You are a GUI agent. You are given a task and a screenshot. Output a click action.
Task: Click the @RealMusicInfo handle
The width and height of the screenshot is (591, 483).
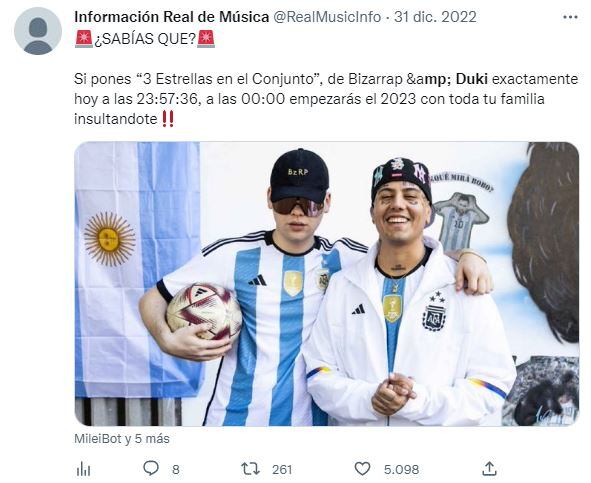(326, 17)
